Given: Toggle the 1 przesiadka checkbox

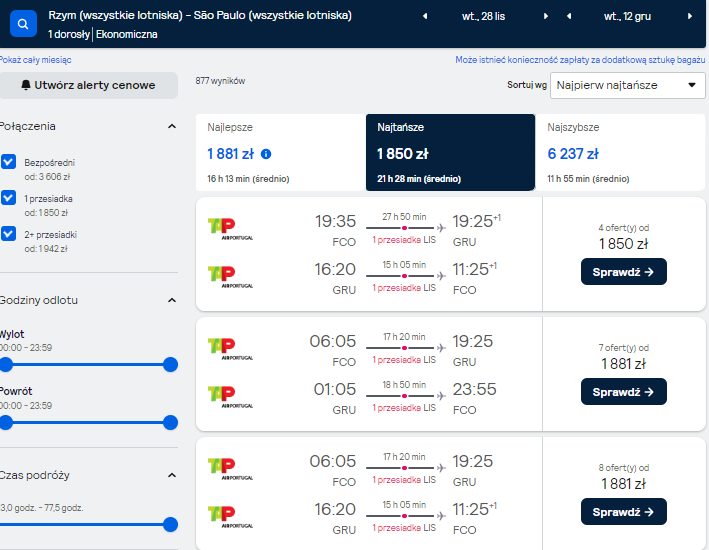Looking at the screenshot, I should (x=9, y=198).
